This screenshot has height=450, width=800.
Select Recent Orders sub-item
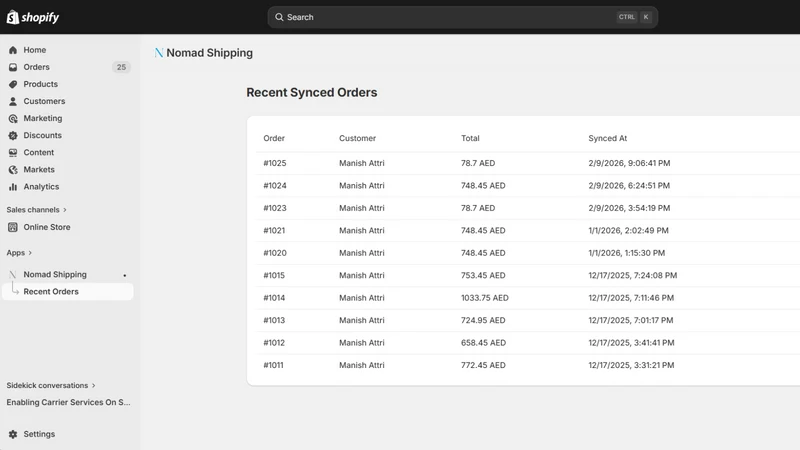click(67, 291)
